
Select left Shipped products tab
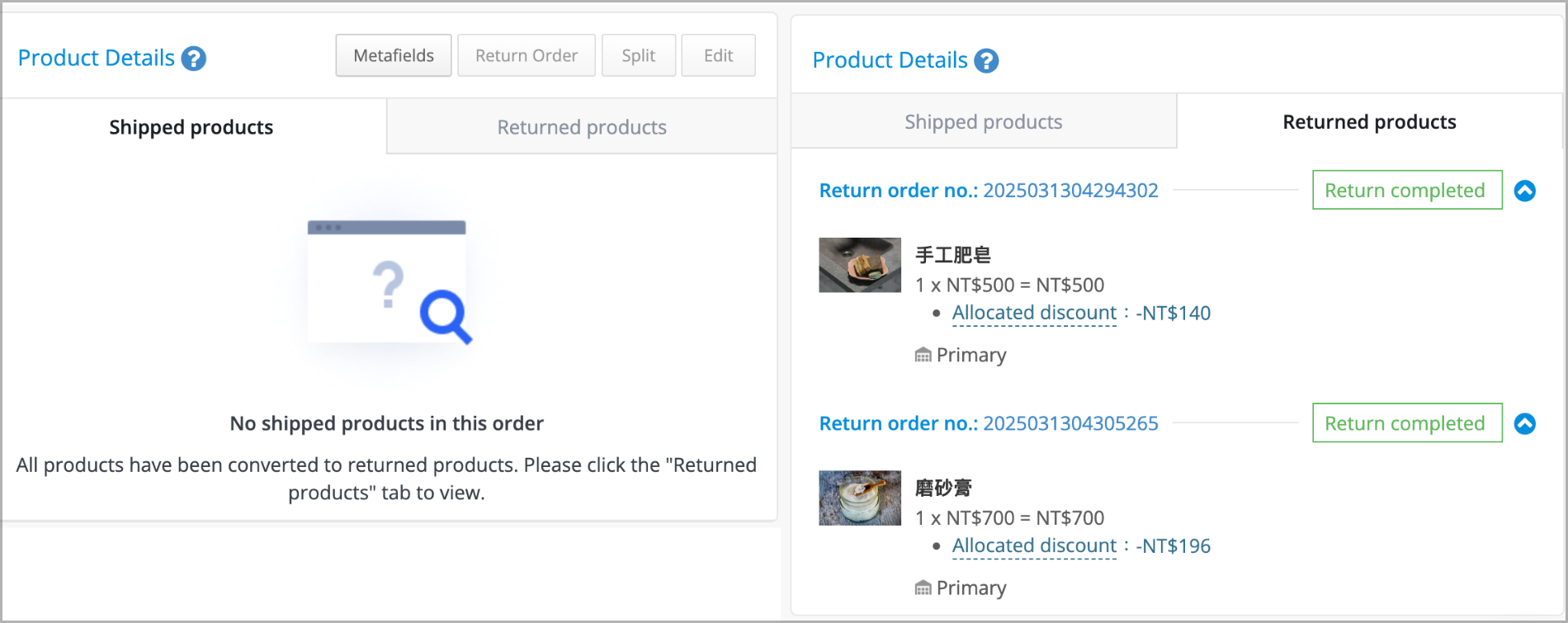[191, 127]
